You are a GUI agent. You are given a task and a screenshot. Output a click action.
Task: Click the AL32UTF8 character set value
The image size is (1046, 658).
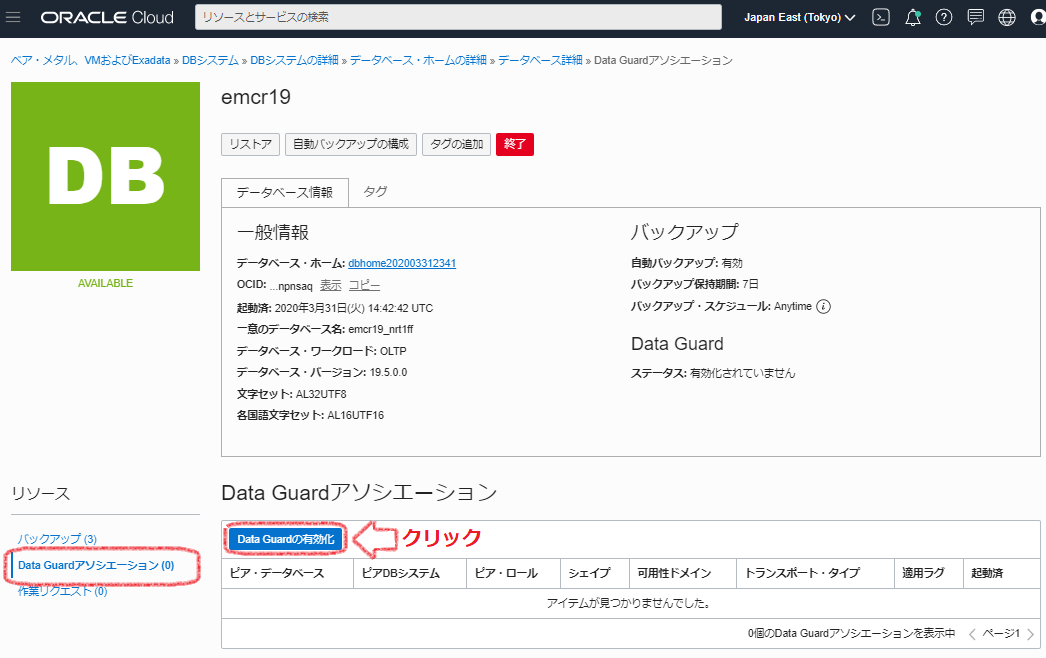click(x=321, y=394)
